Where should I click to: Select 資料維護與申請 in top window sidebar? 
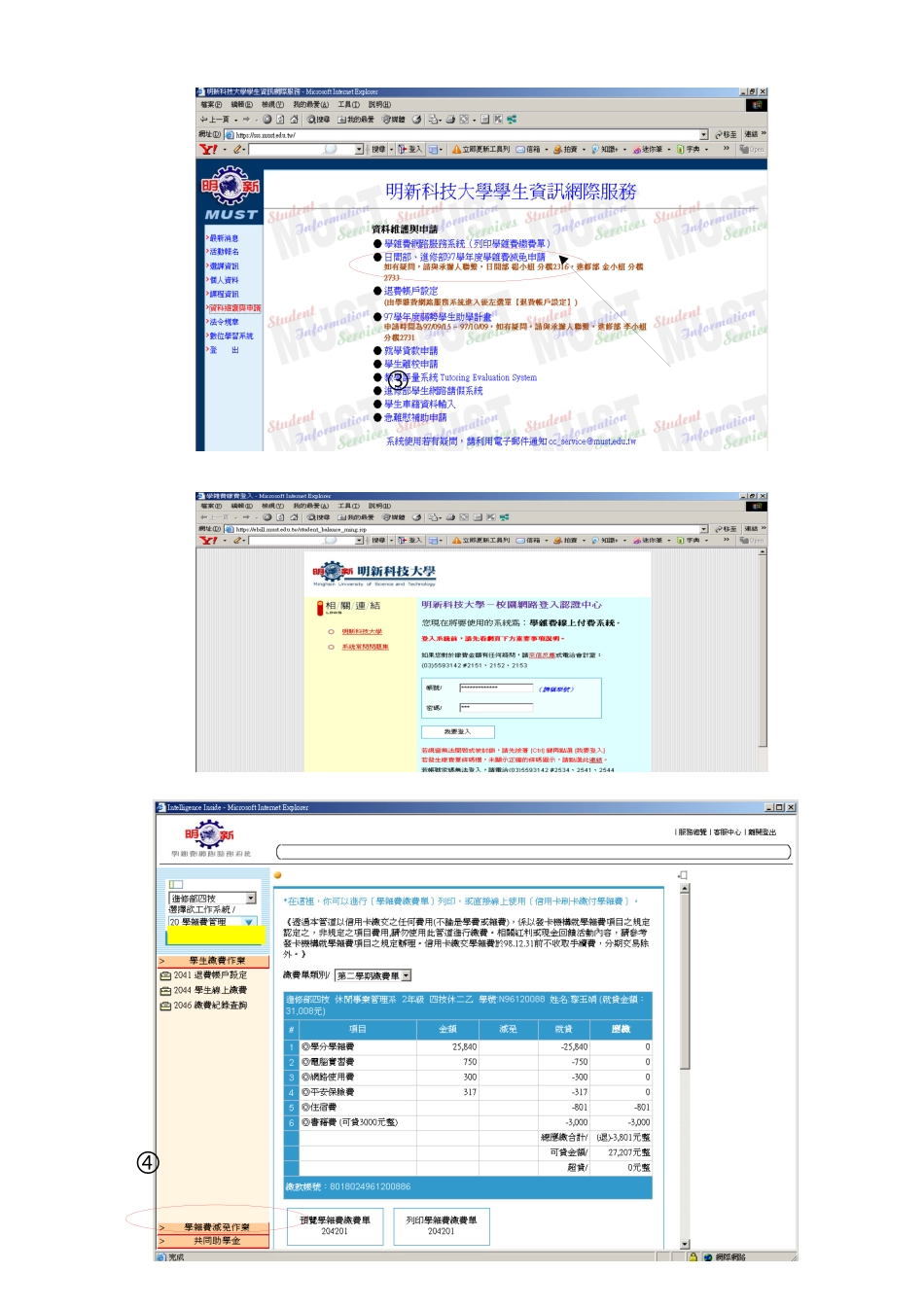point(234,307)
